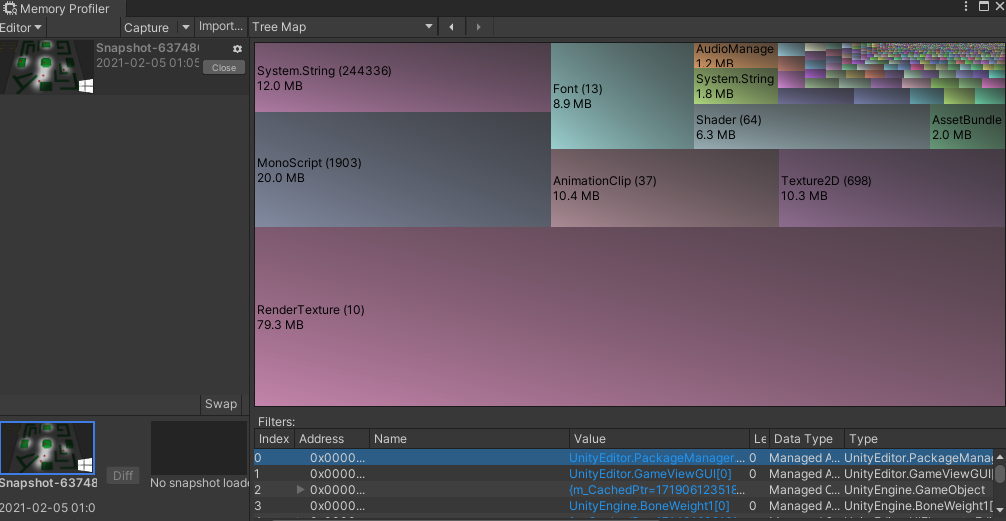
Task: Close the loaded snapshot
Action: click(224, 67)
